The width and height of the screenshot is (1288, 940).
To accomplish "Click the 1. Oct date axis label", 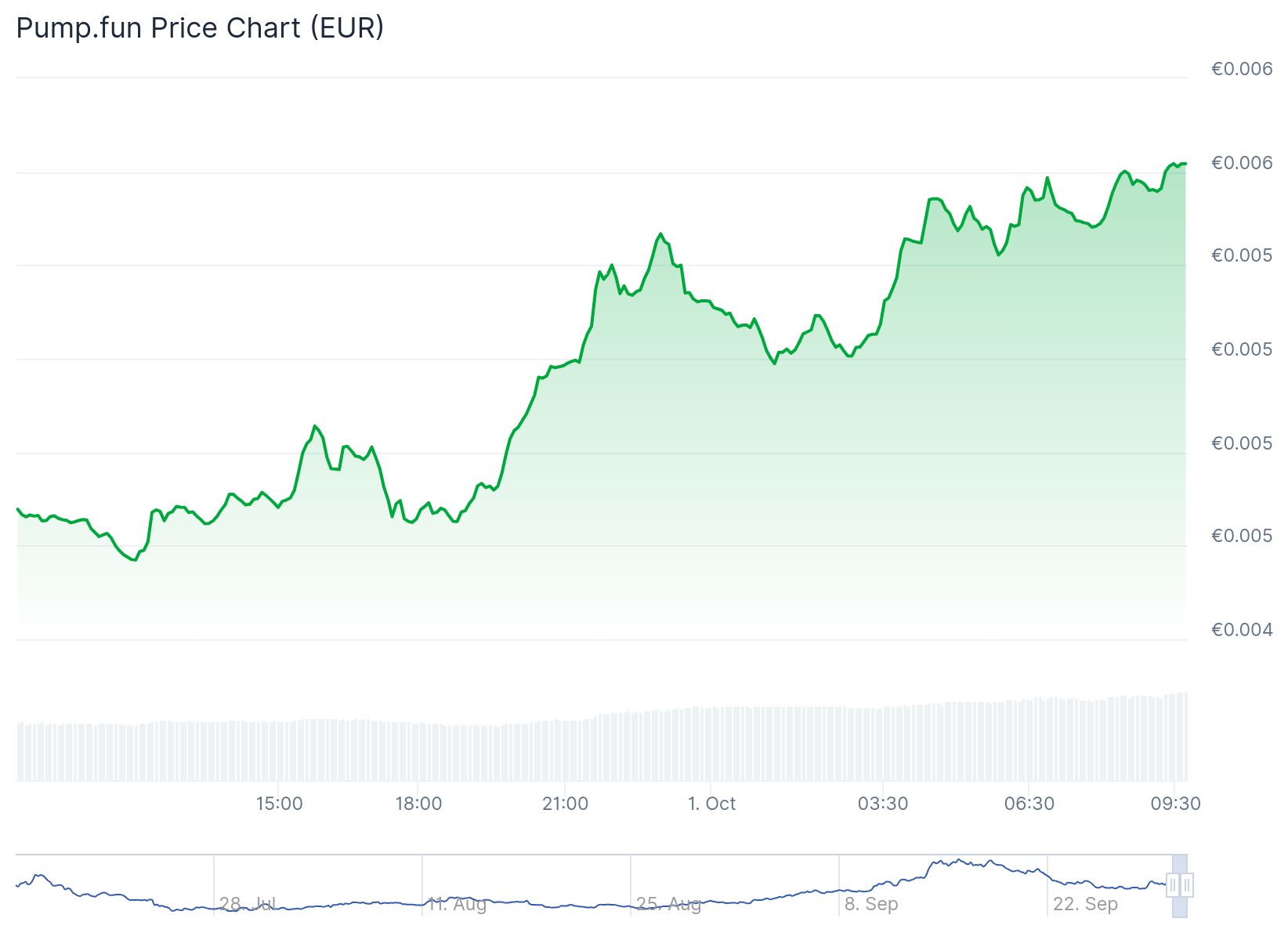I will click(711, 804).
